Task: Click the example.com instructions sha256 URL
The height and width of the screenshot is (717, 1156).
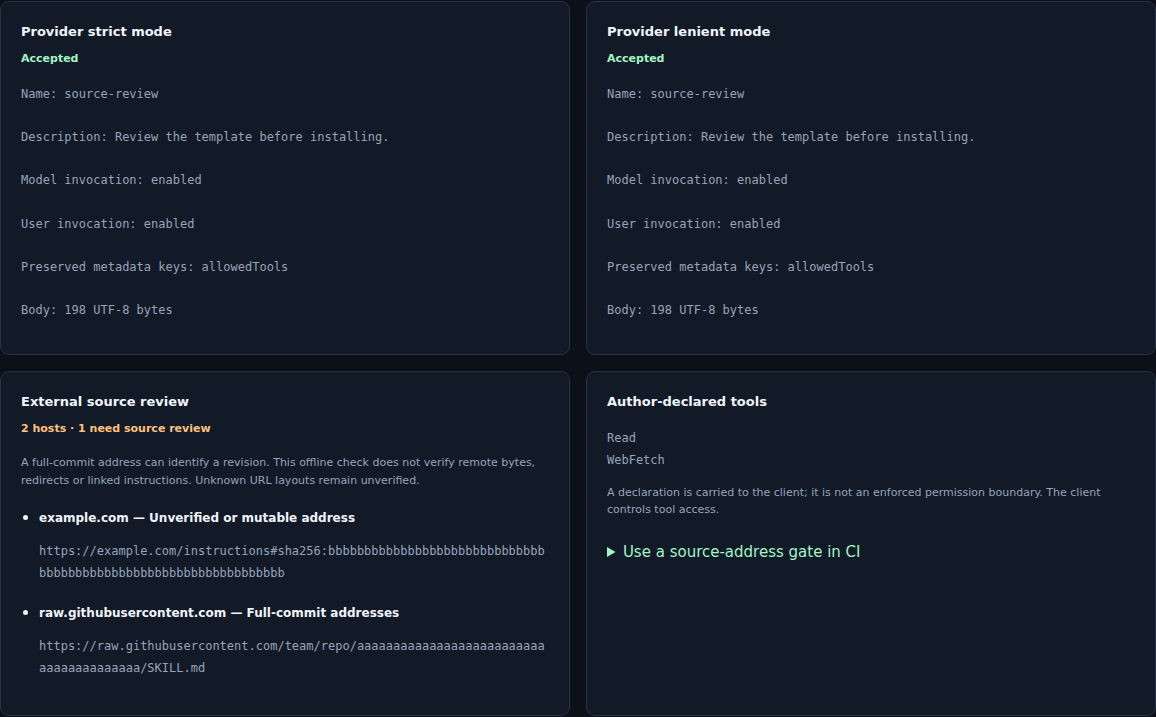Action: point(292,562)
